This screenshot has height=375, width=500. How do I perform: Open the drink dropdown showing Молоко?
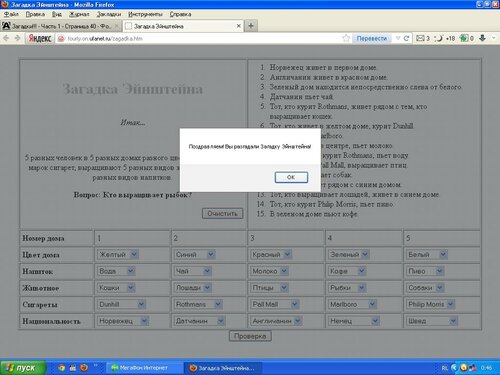[x=270, y=271]
